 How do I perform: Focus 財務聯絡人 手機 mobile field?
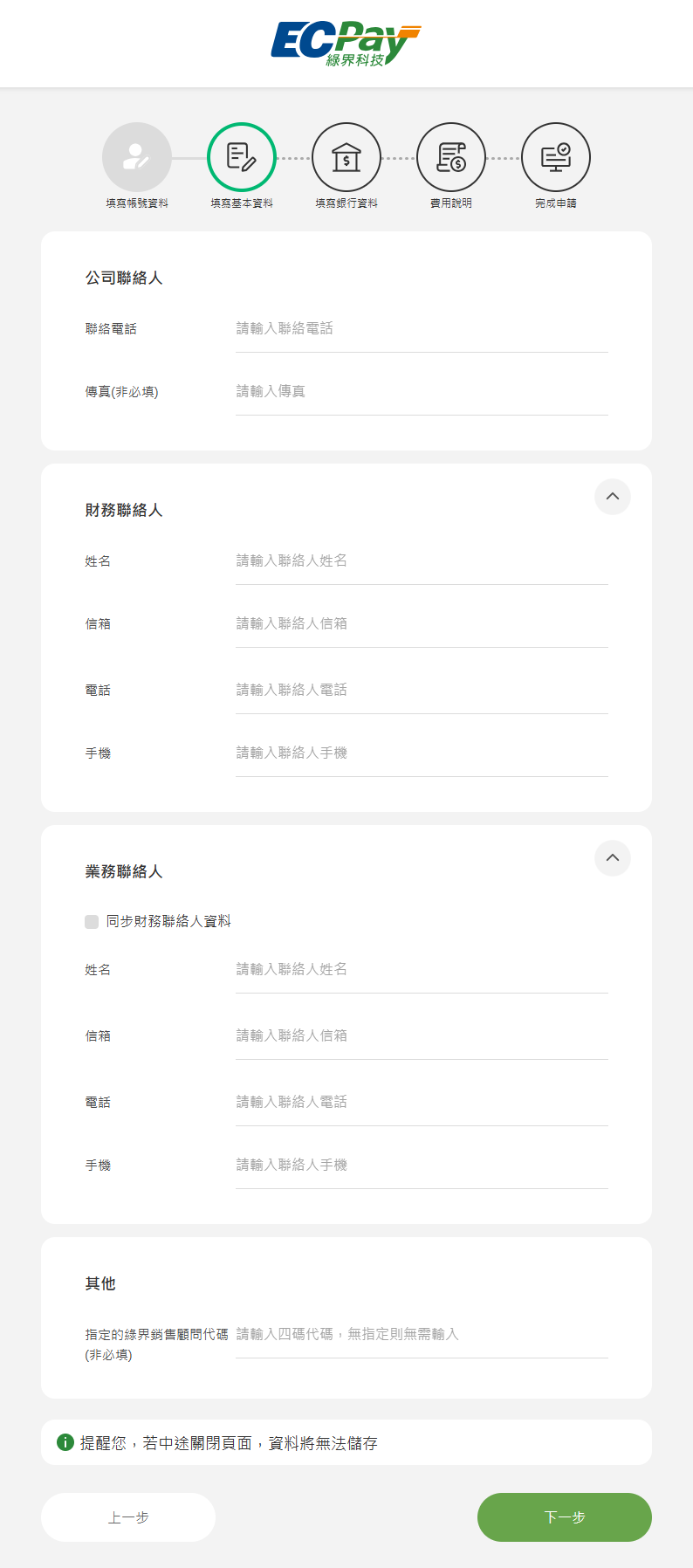[422, 753]
